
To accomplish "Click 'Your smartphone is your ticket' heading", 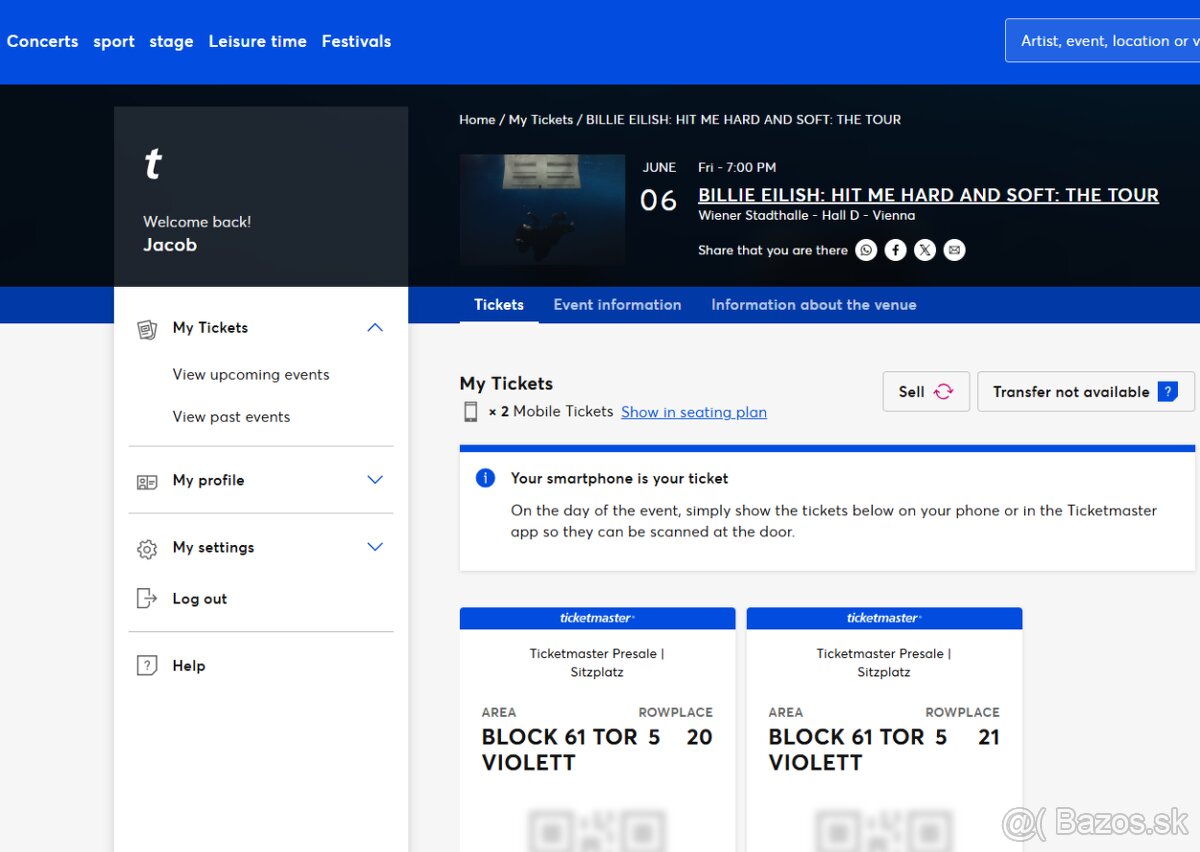I will (619, 479).
